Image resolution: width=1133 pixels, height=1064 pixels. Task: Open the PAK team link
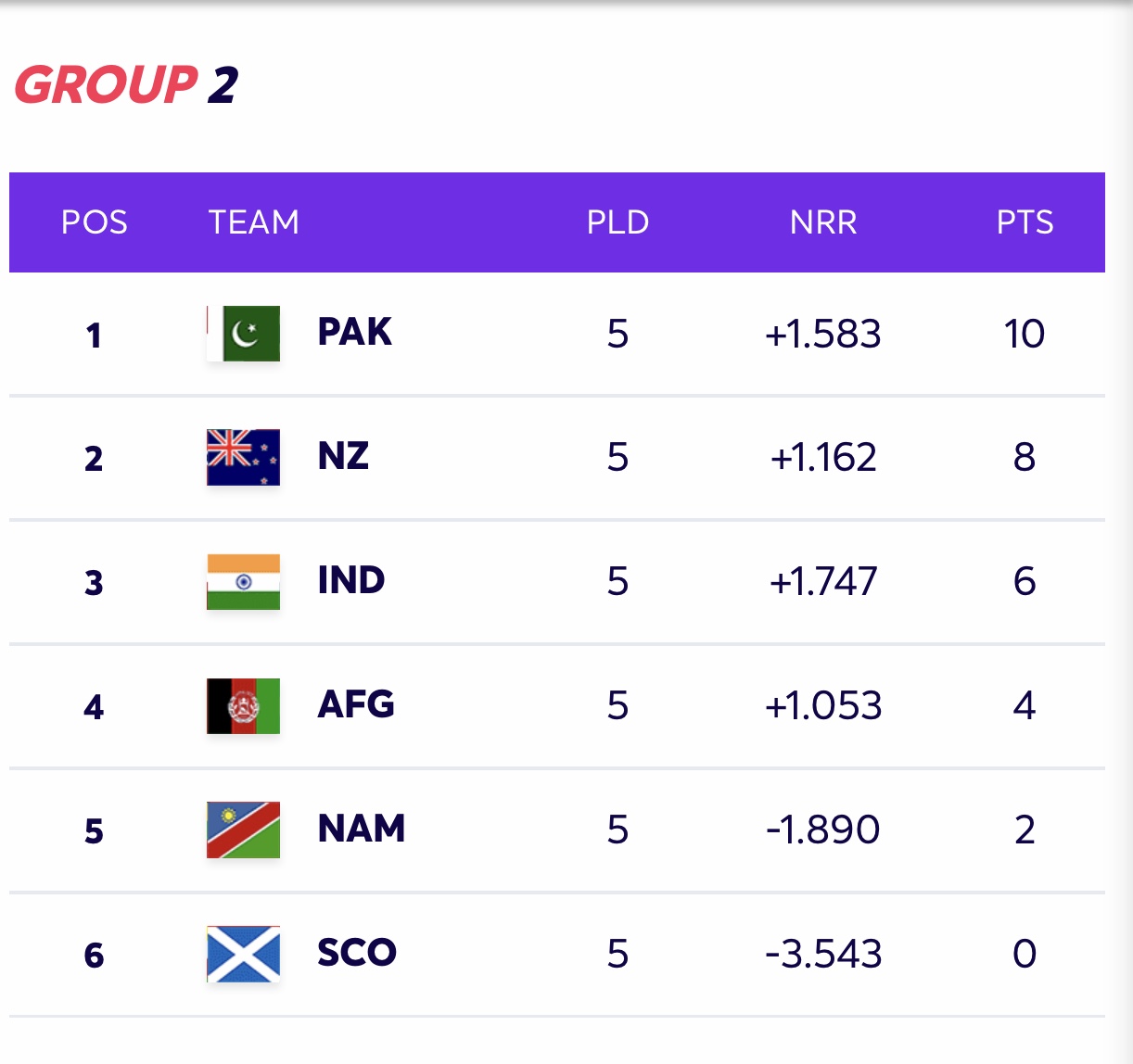[354, 332]
